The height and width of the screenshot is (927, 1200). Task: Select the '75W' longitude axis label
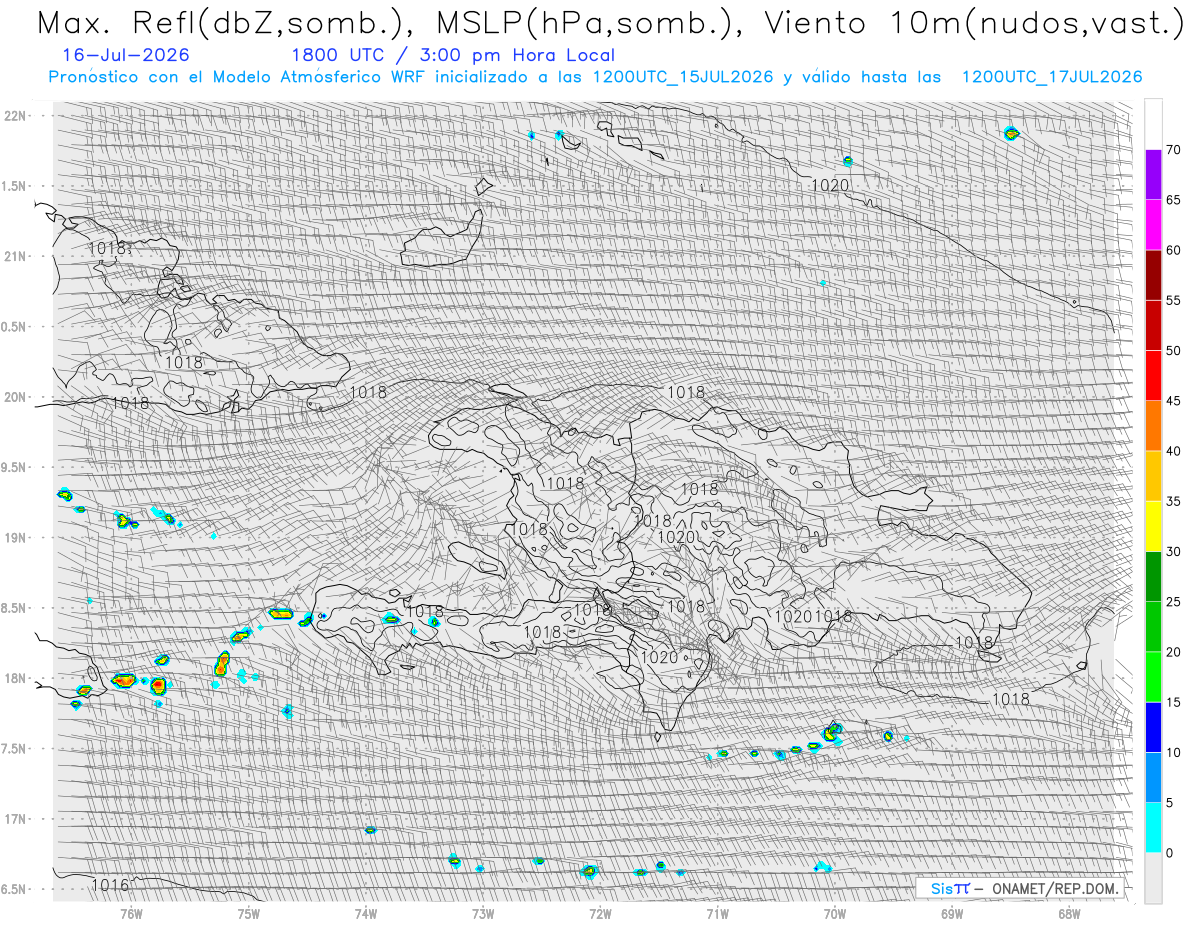pyautogui.click(x=248, y=913)
